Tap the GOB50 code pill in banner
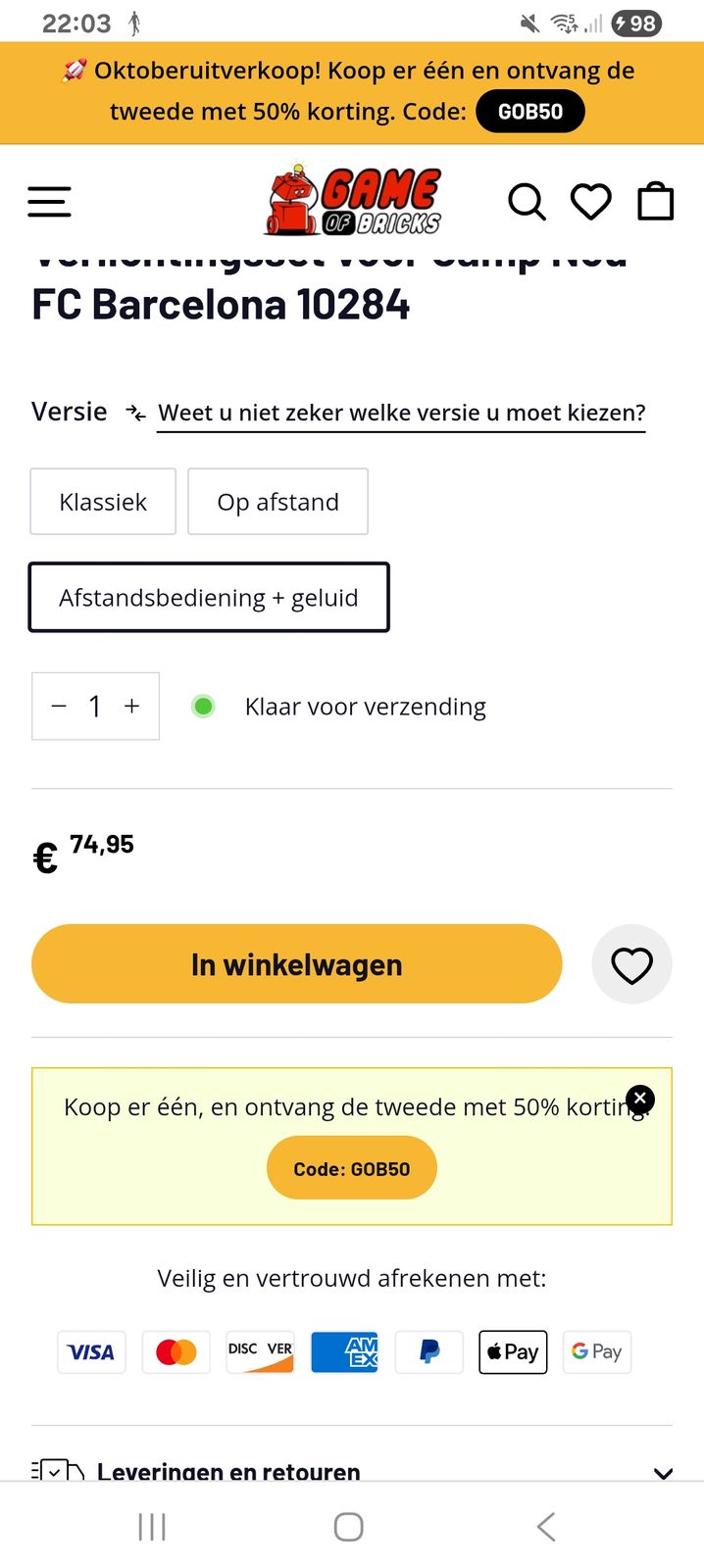The image size is (704, 1568). tap(530, 112)
